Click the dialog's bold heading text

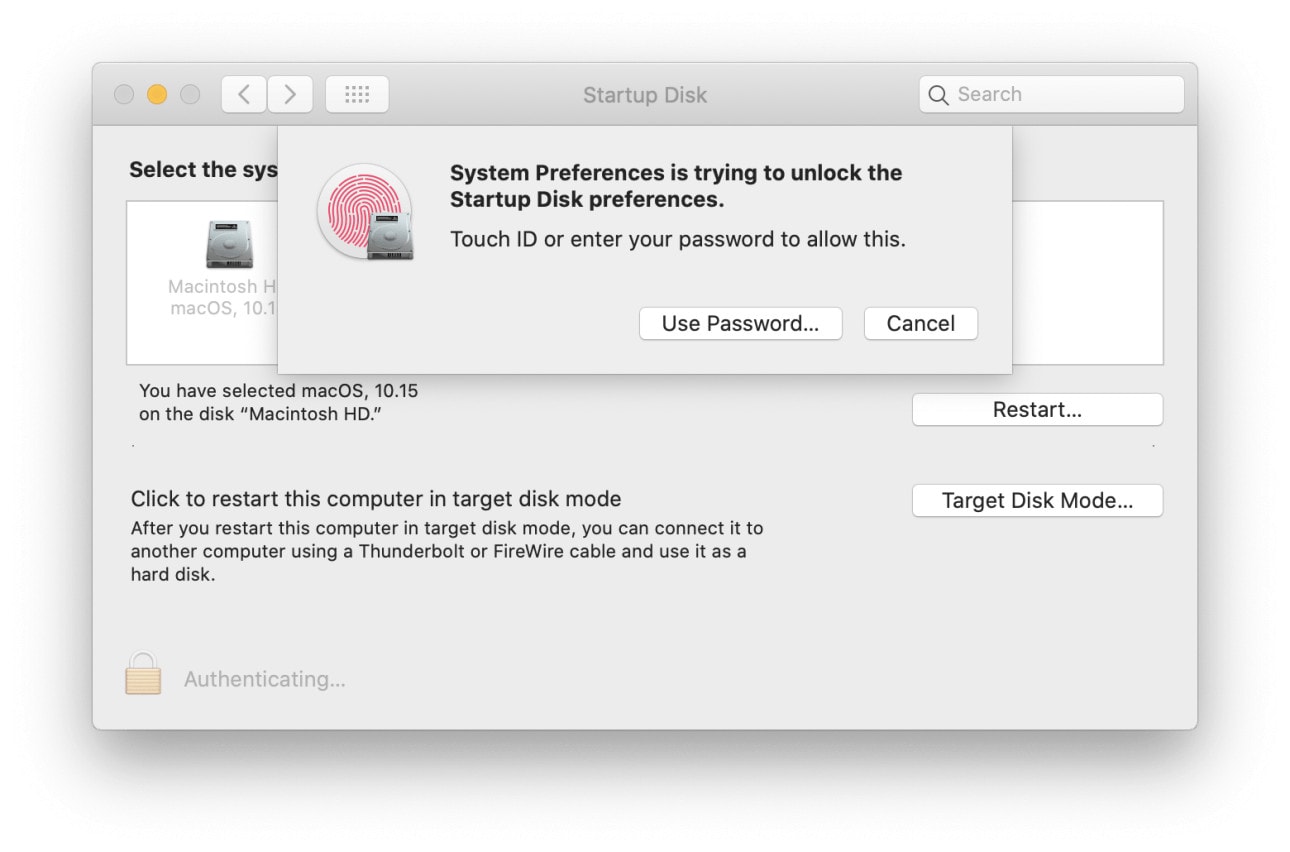click(676, 186)
